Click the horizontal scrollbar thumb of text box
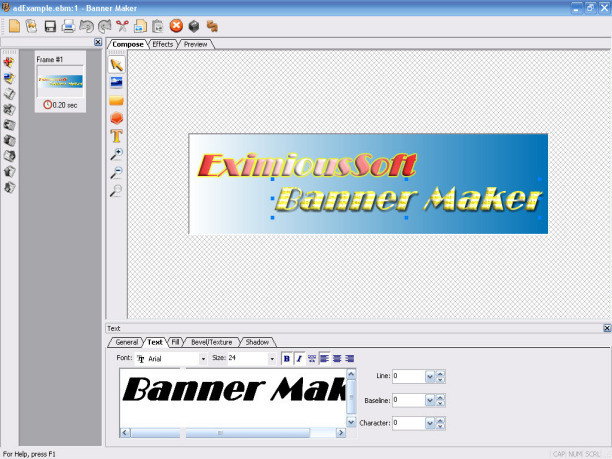The width and height of the screenshot is (612, 459). point(221,432)
